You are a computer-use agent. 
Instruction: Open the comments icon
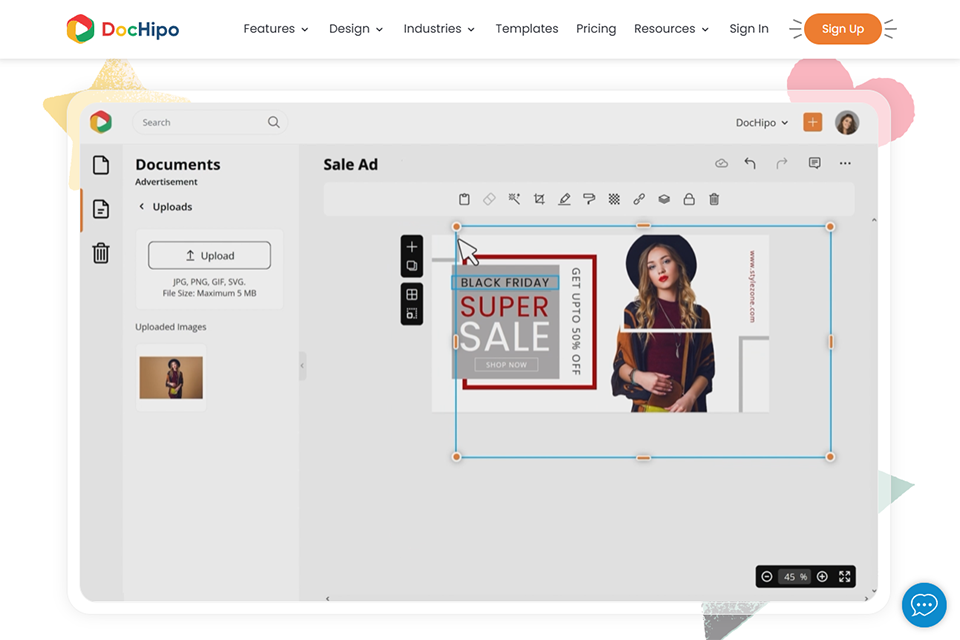click(814, 163)
